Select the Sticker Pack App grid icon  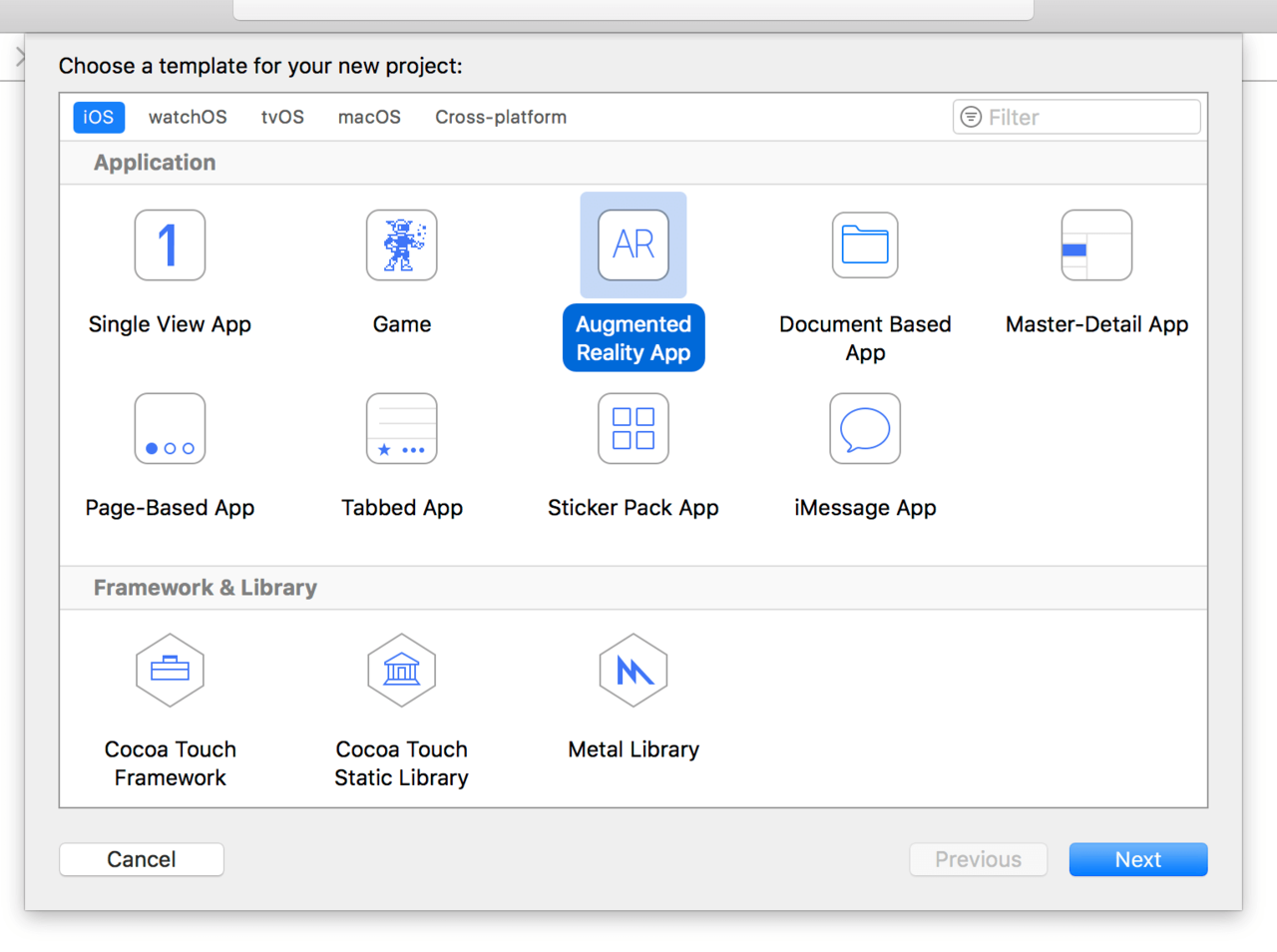click(634, 428)
